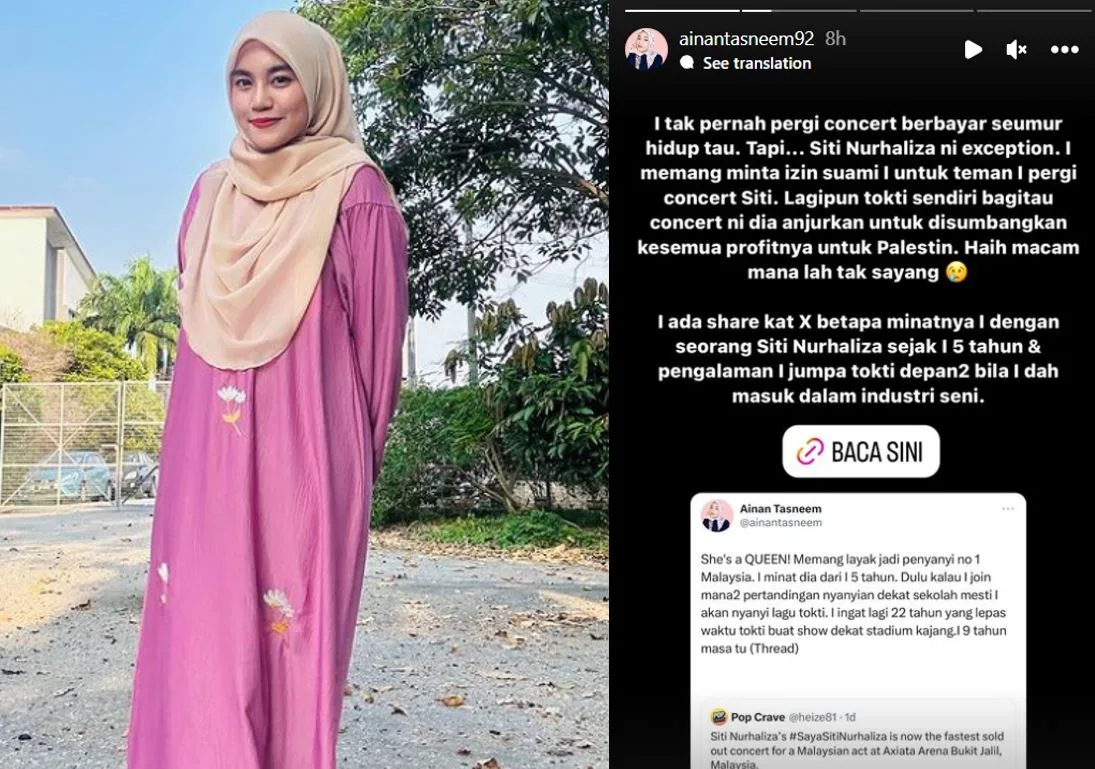
Task: Jump to first story progress segment
Action: coord(682,10)
